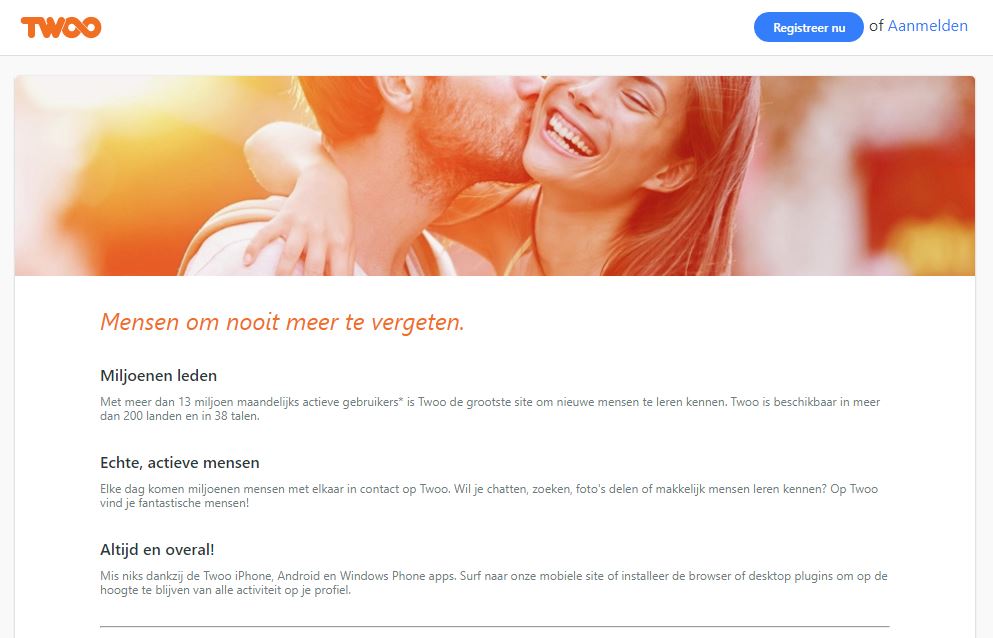Viewport: 993px width, 638px height.
Task: Click the orange Twoo logo
Action: [x=61, y=27]
